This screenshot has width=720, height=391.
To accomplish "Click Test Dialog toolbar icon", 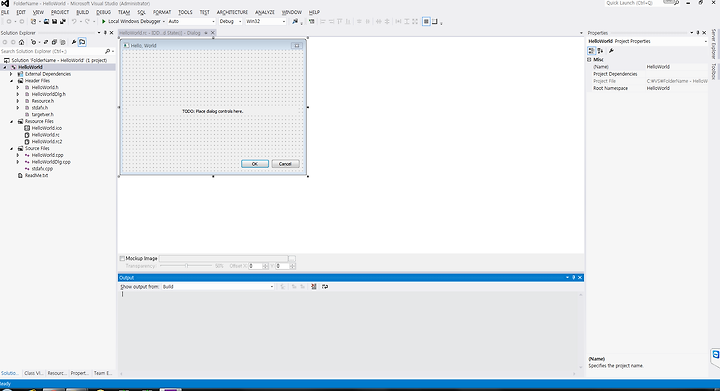I will pos(312,21).
